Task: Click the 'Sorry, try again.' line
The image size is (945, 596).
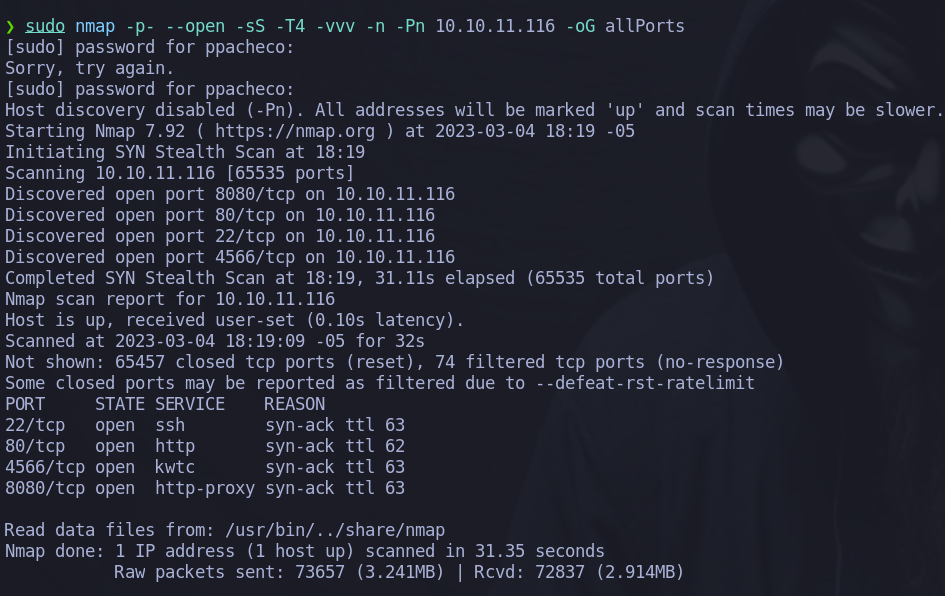Action: (x=89, y=69)
